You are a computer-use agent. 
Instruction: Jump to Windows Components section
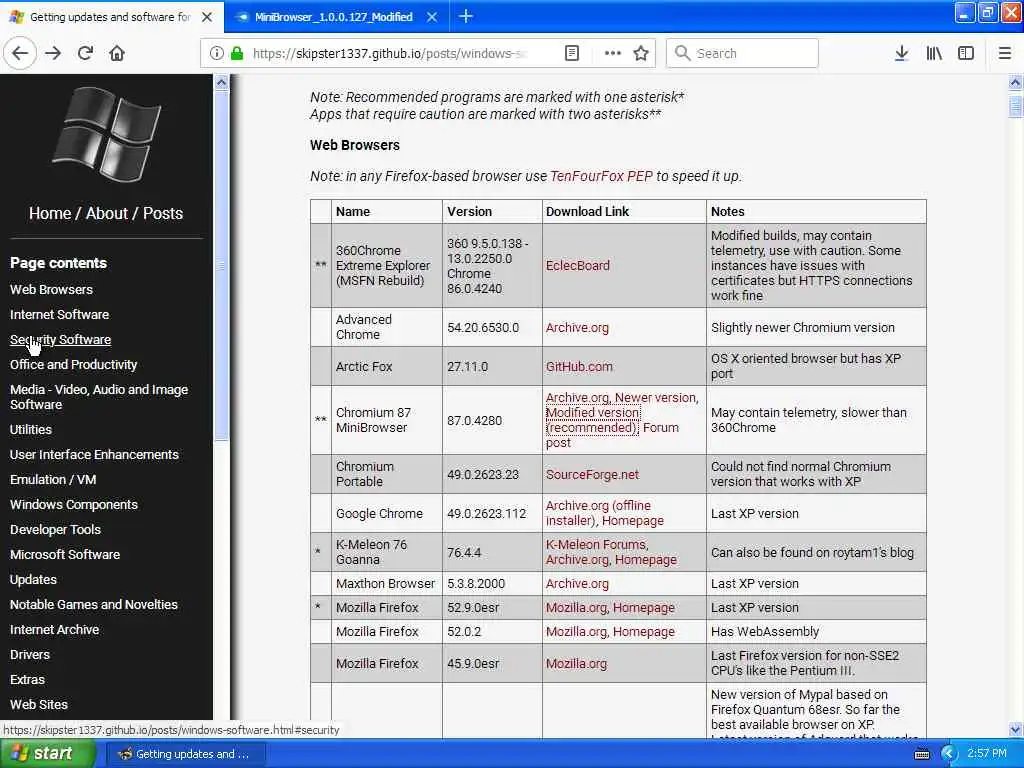point(74,504)
